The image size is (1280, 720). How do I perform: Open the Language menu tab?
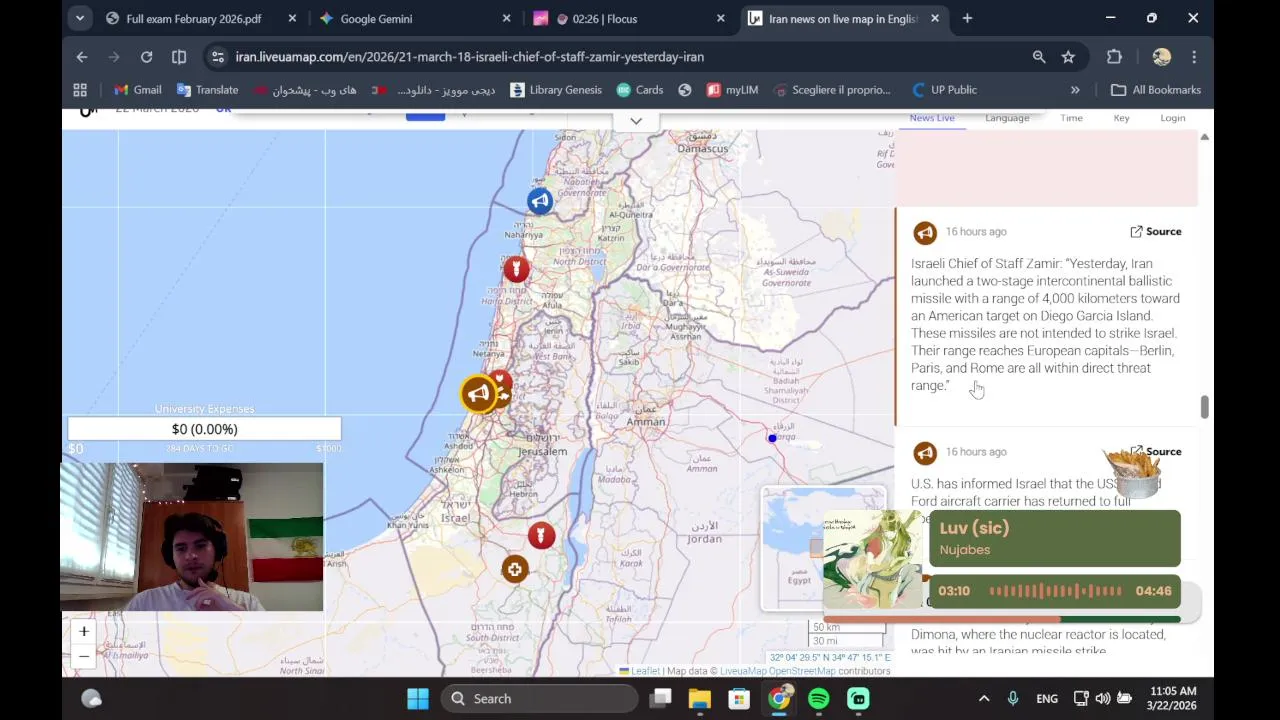click(1007, 118)
